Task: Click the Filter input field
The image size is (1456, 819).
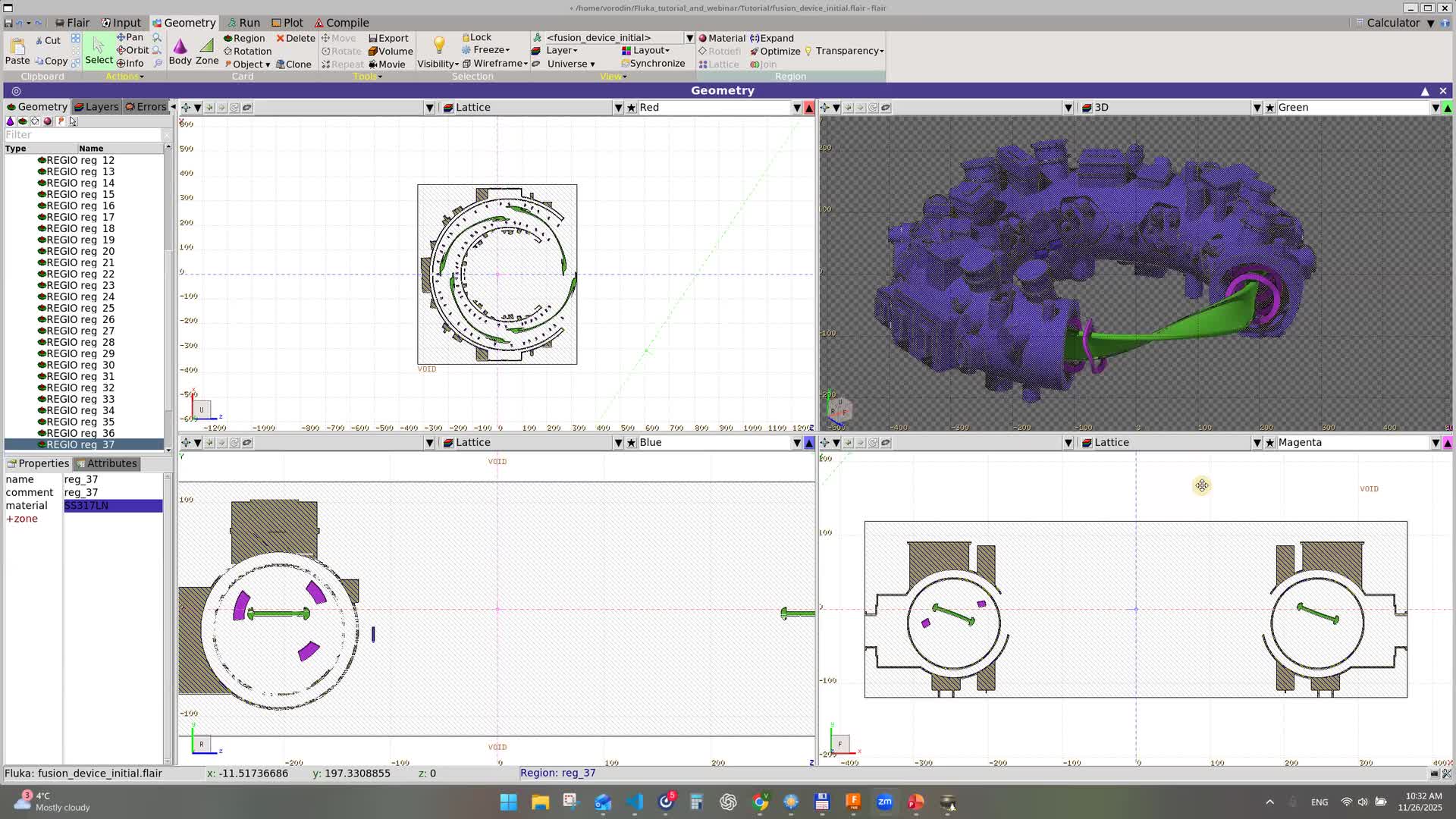Action: coord(82,135)
